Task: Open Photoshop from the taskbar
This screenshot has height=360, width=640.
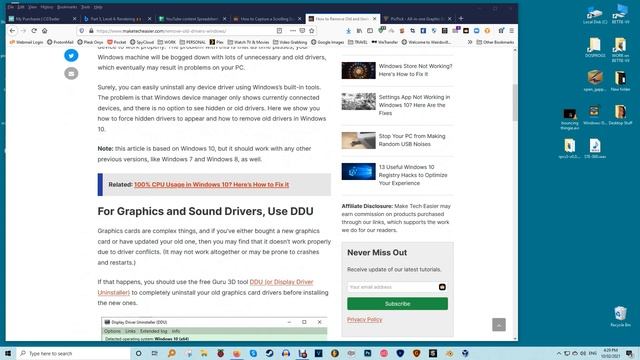Action: (x=367, y=353)
